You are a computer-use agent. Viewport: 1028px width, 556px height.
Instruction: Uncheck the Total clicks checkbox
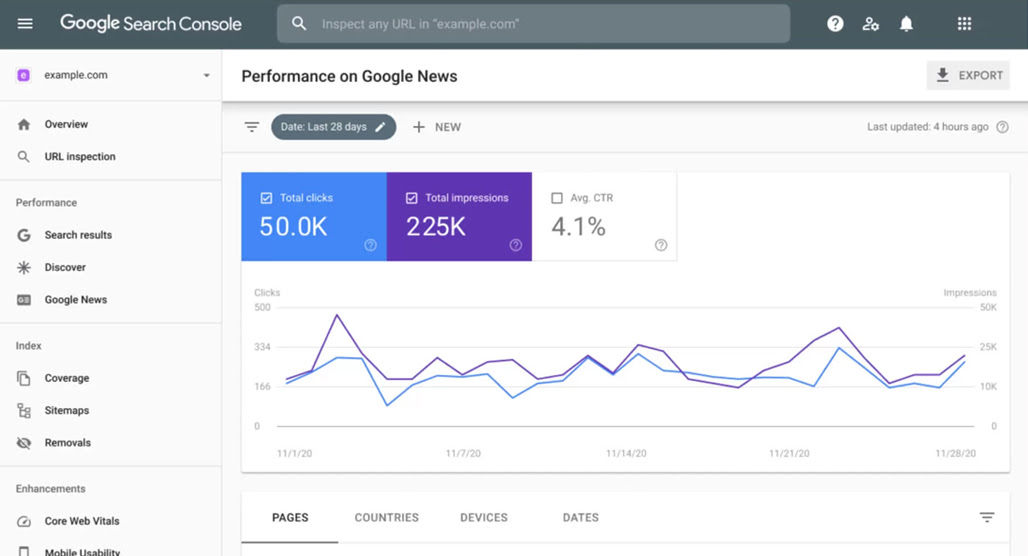click(x=266, y=198)
